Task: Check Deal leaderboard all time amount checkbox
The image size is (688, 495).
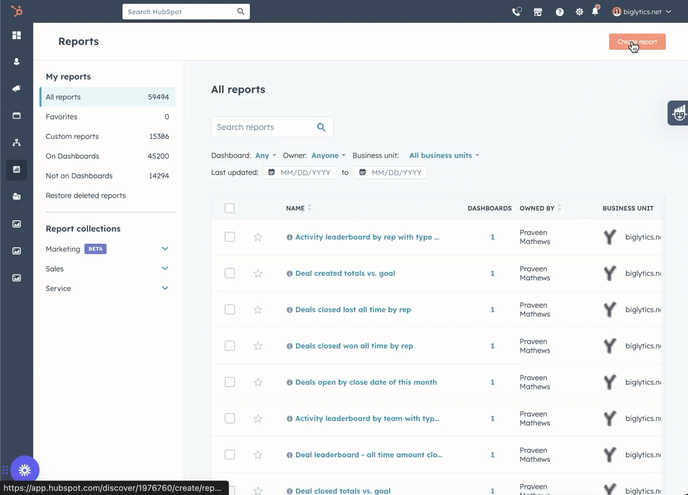Action: [229, 455]
